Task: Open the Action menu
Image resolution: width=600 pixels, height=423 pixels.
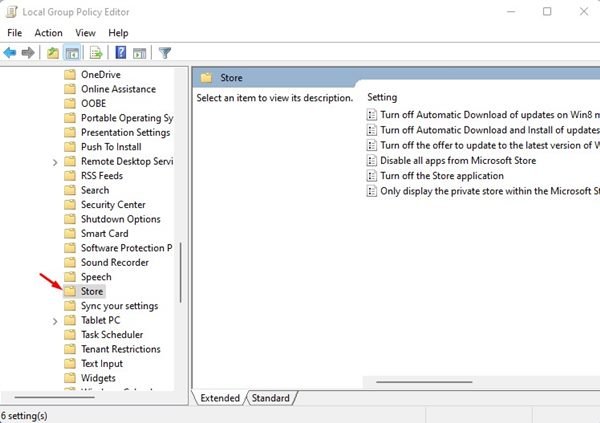Action: pyautogui.click(x=49, y=33)
